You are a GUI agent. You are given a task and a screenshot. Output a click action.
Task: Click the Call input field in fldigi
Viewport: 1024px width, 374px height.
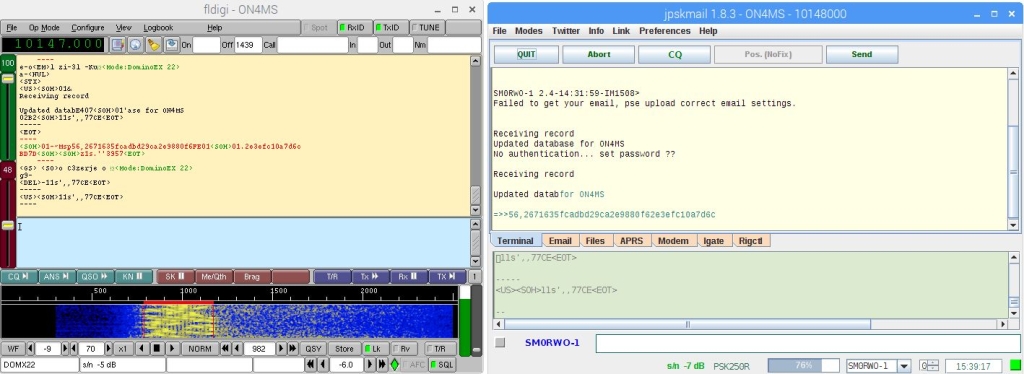tap(312, 44)
